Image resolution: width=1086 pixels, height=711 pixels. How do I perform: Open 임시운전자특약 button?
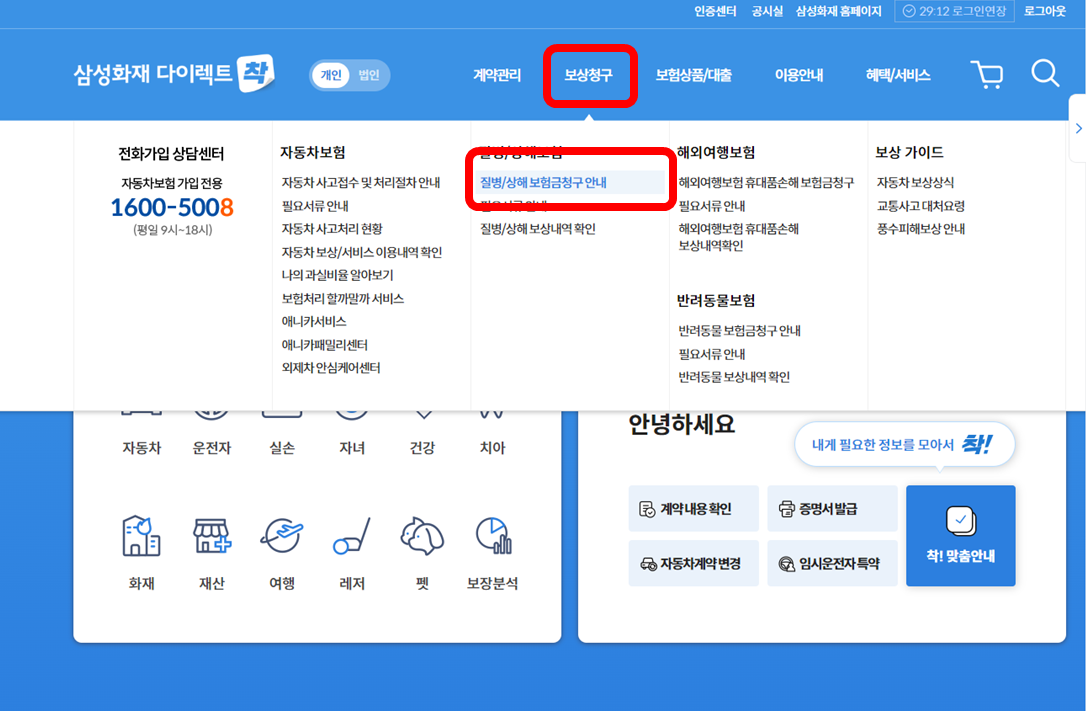pyautogui.click(x=832, y=564)
